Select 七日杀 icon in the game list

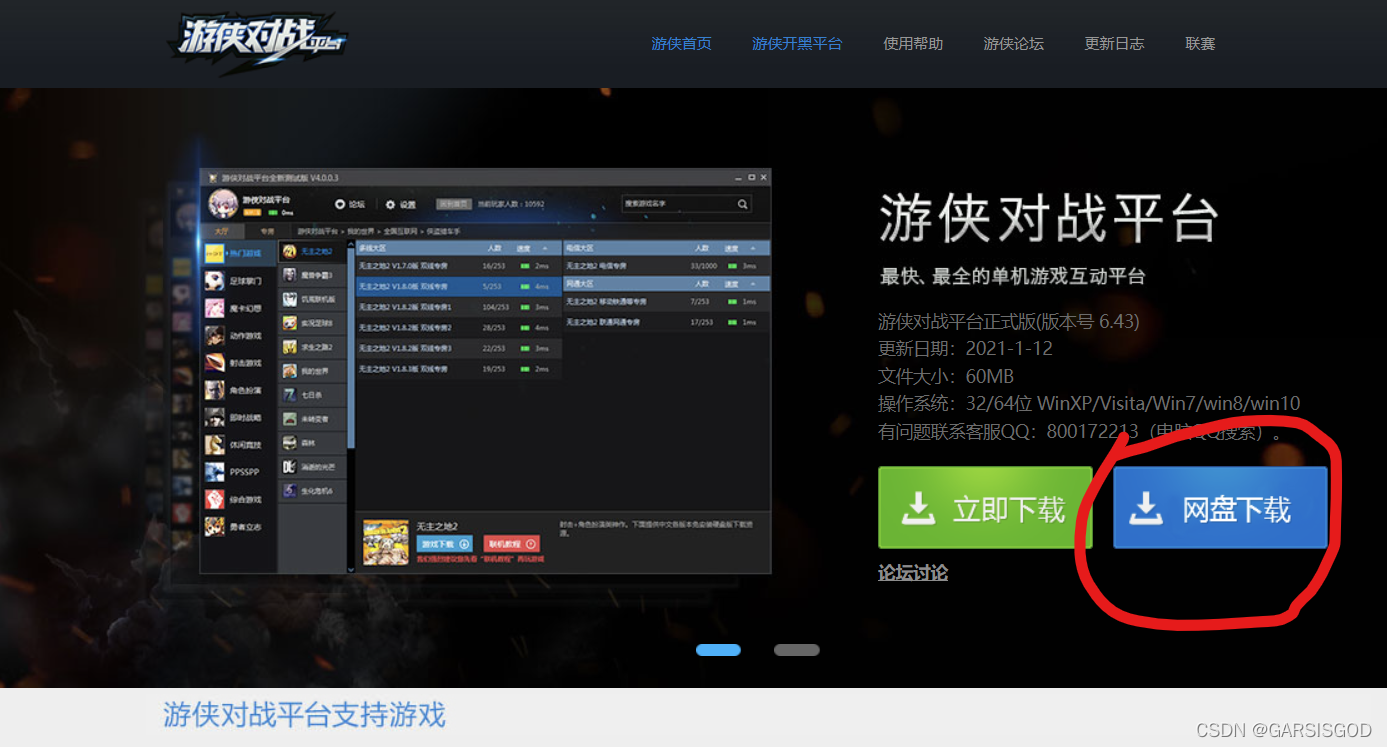pyautogui.click(x=290, y=395)
